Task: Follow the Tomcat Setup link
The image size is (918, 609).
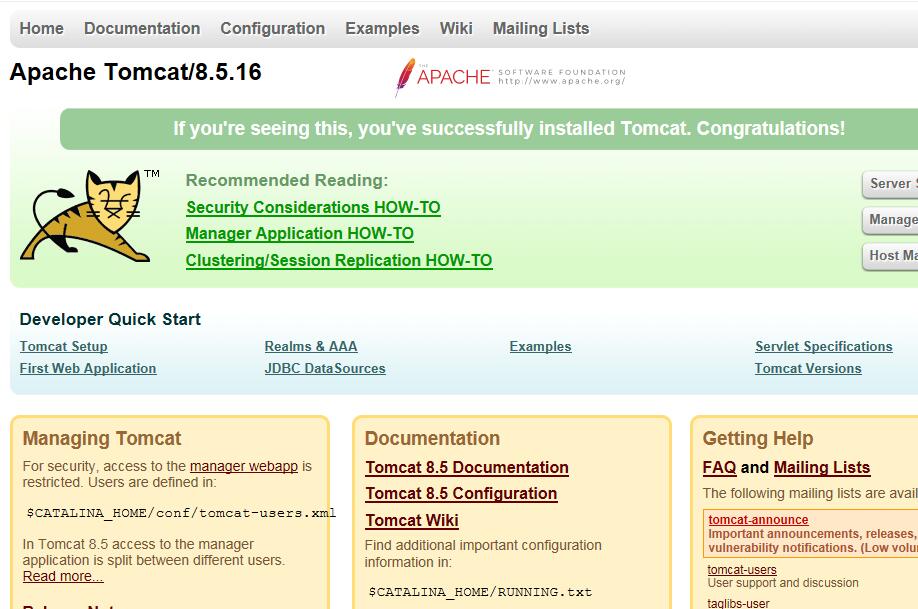Action: coord(64,346)
